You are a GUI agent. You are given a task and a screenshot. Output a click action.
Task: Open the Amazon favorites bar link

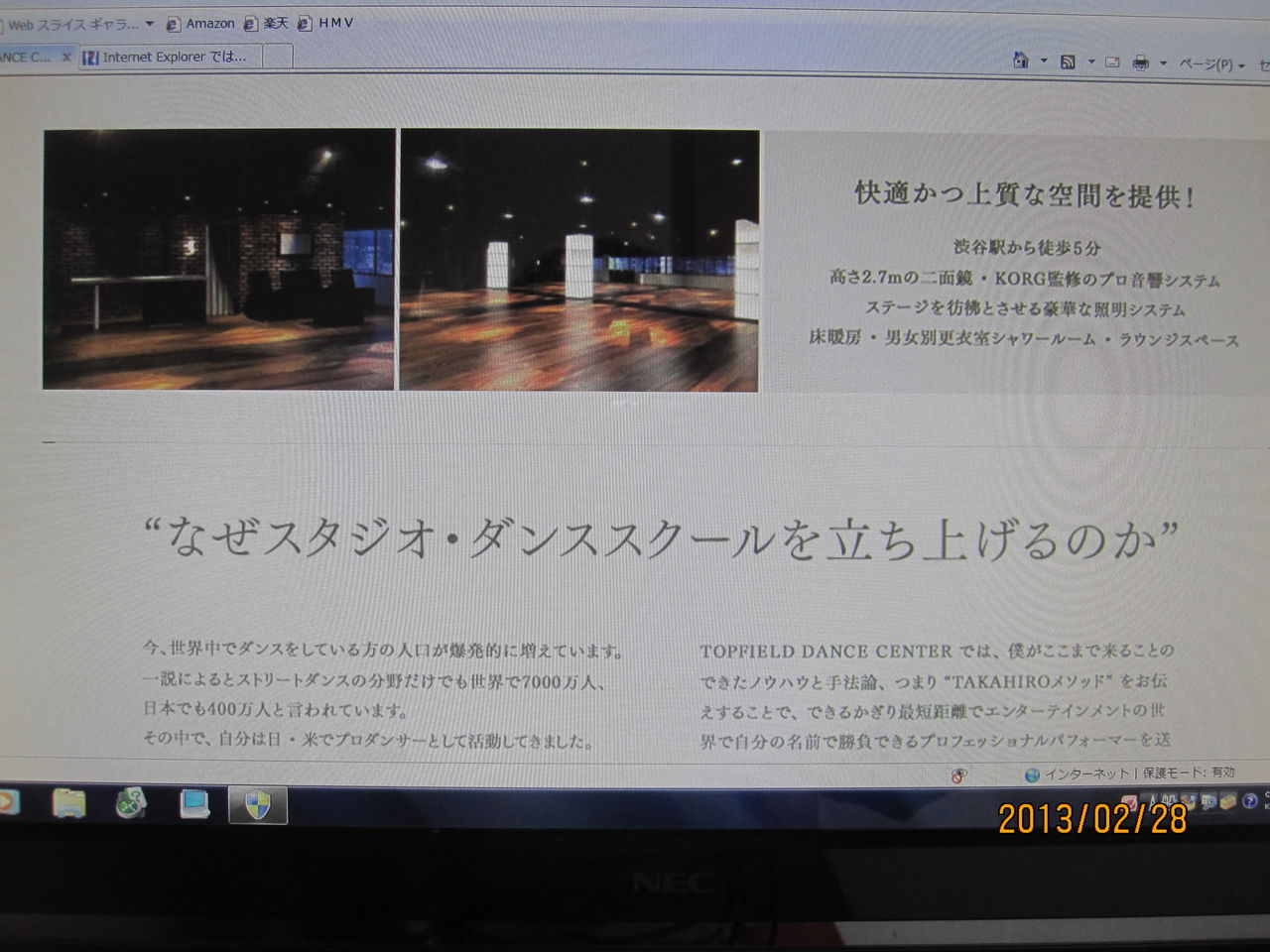coord(199,24)
